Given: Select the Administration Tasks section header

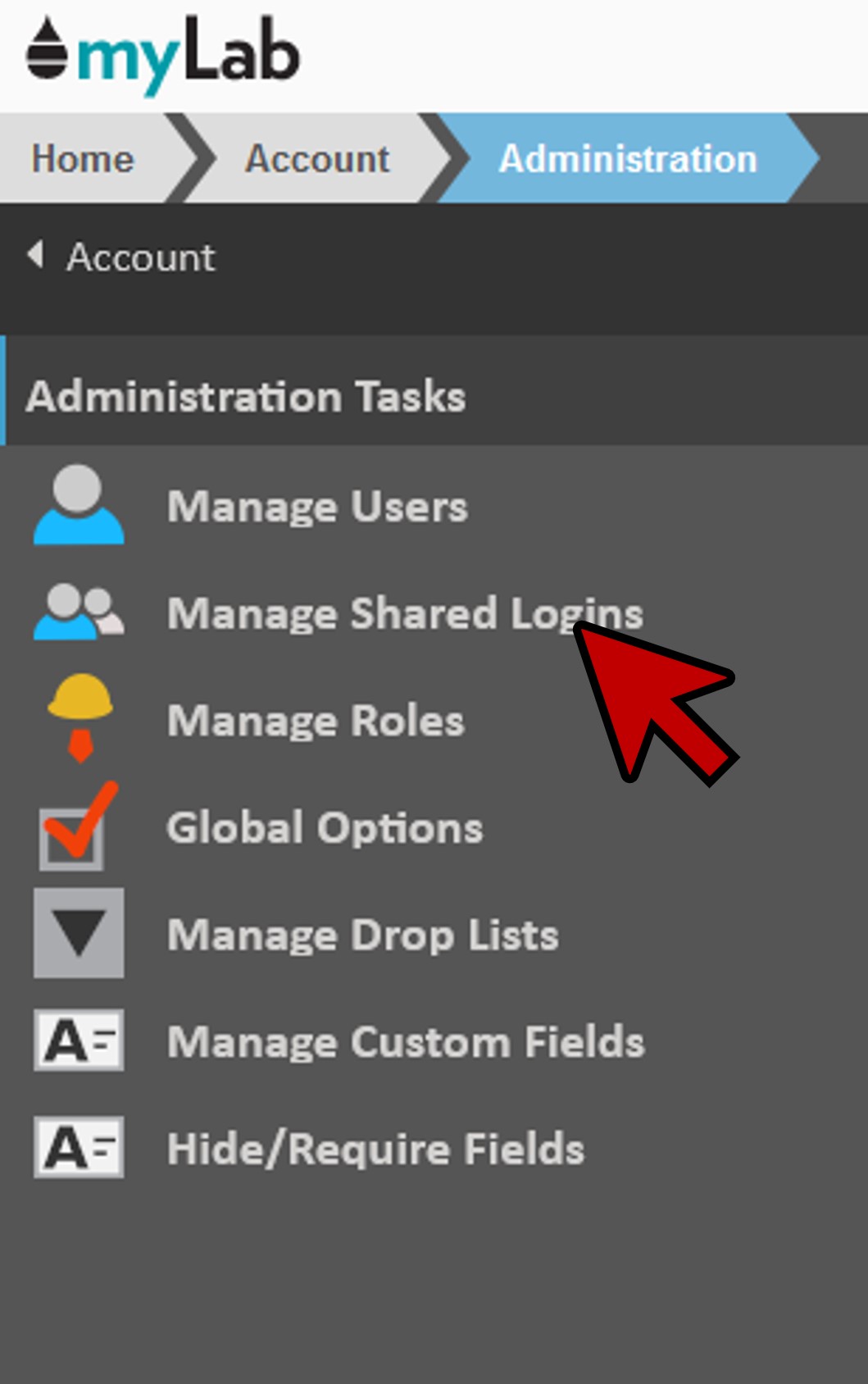Looking at the screenshot, I should (246, 397).
